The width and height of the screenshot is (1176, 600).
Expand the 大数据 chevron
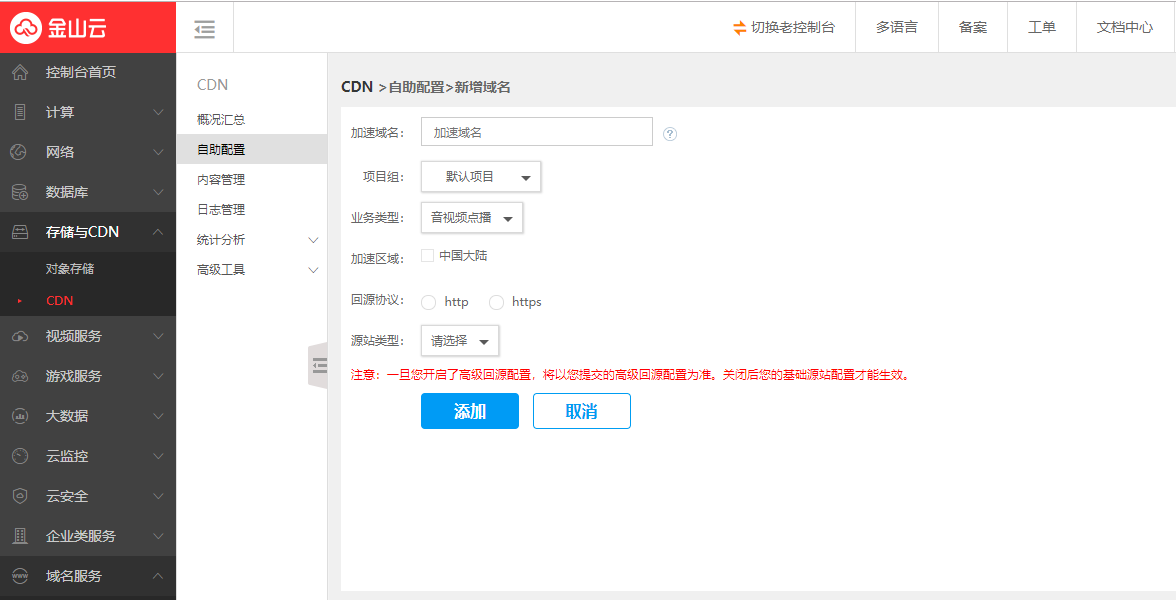pyautogui.click(x=158, y=416)
